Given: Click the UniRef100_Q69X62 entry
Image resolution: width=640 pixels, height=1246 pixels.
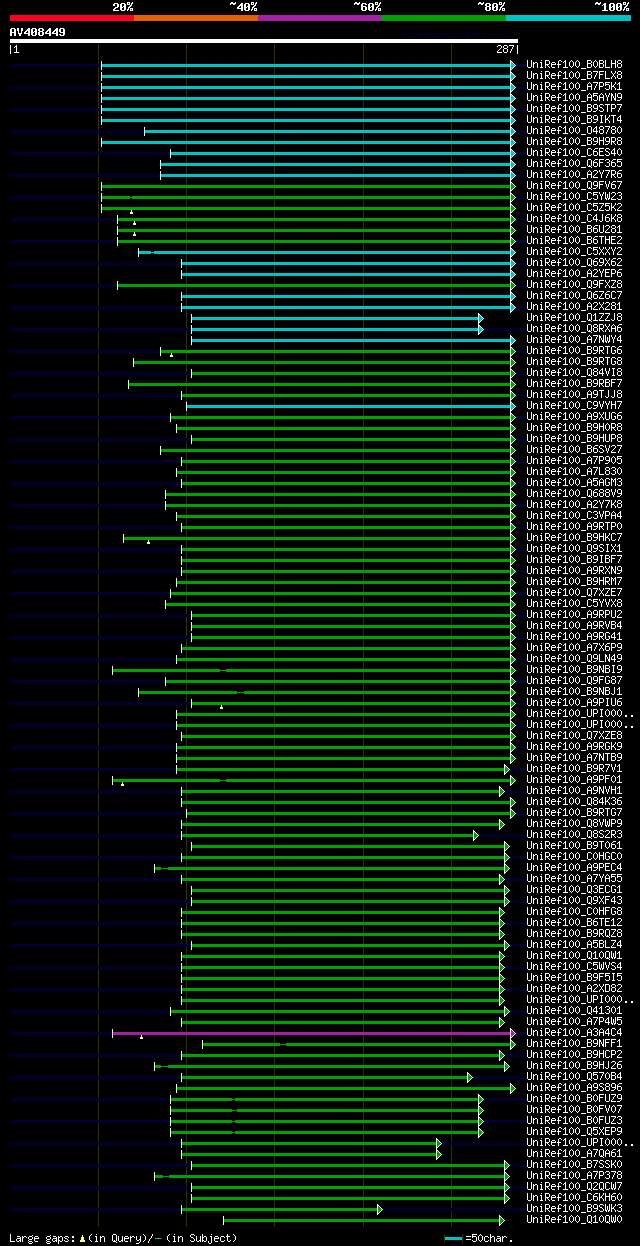Looking at the screenshot, I should coord(574,262).
